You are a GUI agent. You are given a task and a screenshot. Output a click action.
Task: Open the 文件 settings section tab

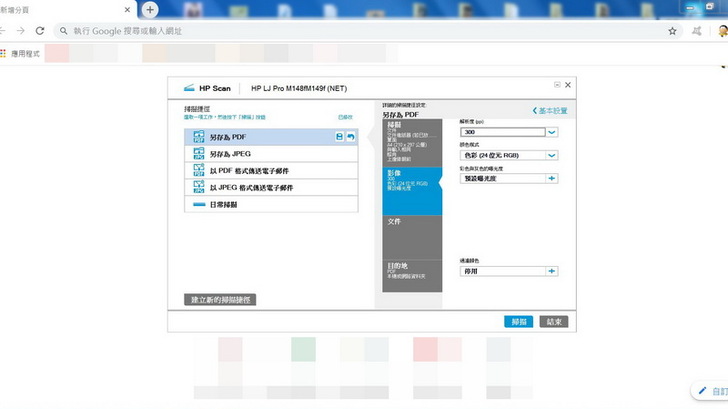tap(412, 237)
